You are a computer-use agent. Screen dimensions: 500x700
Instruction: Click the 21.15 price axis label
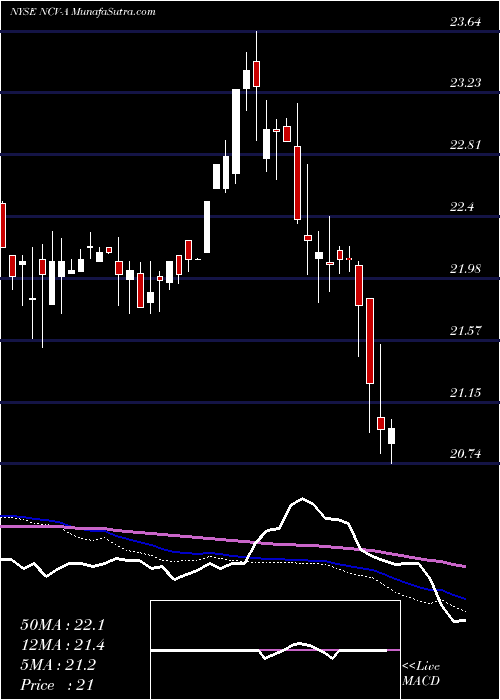(x=466, y=393)
